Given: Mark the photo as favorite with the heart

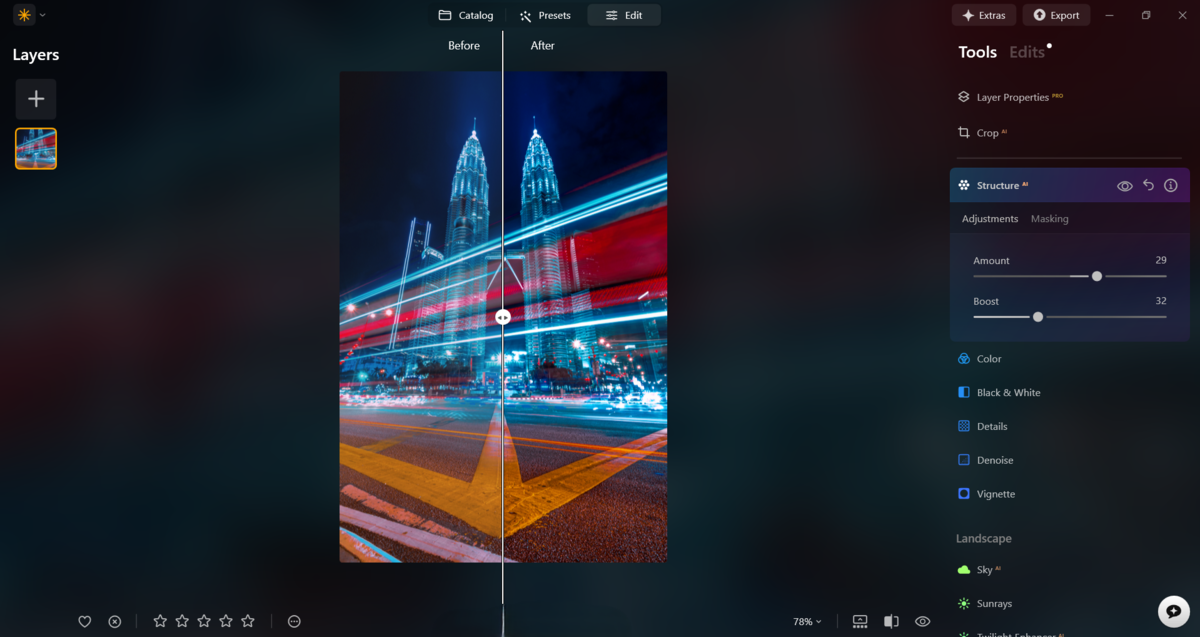Looking at the screenshot, I should pos(85,621).
